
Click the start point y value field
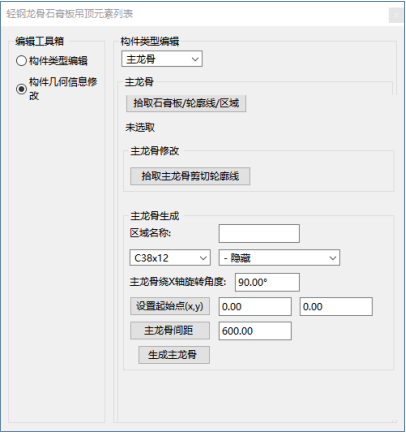(x=336, y=307)
